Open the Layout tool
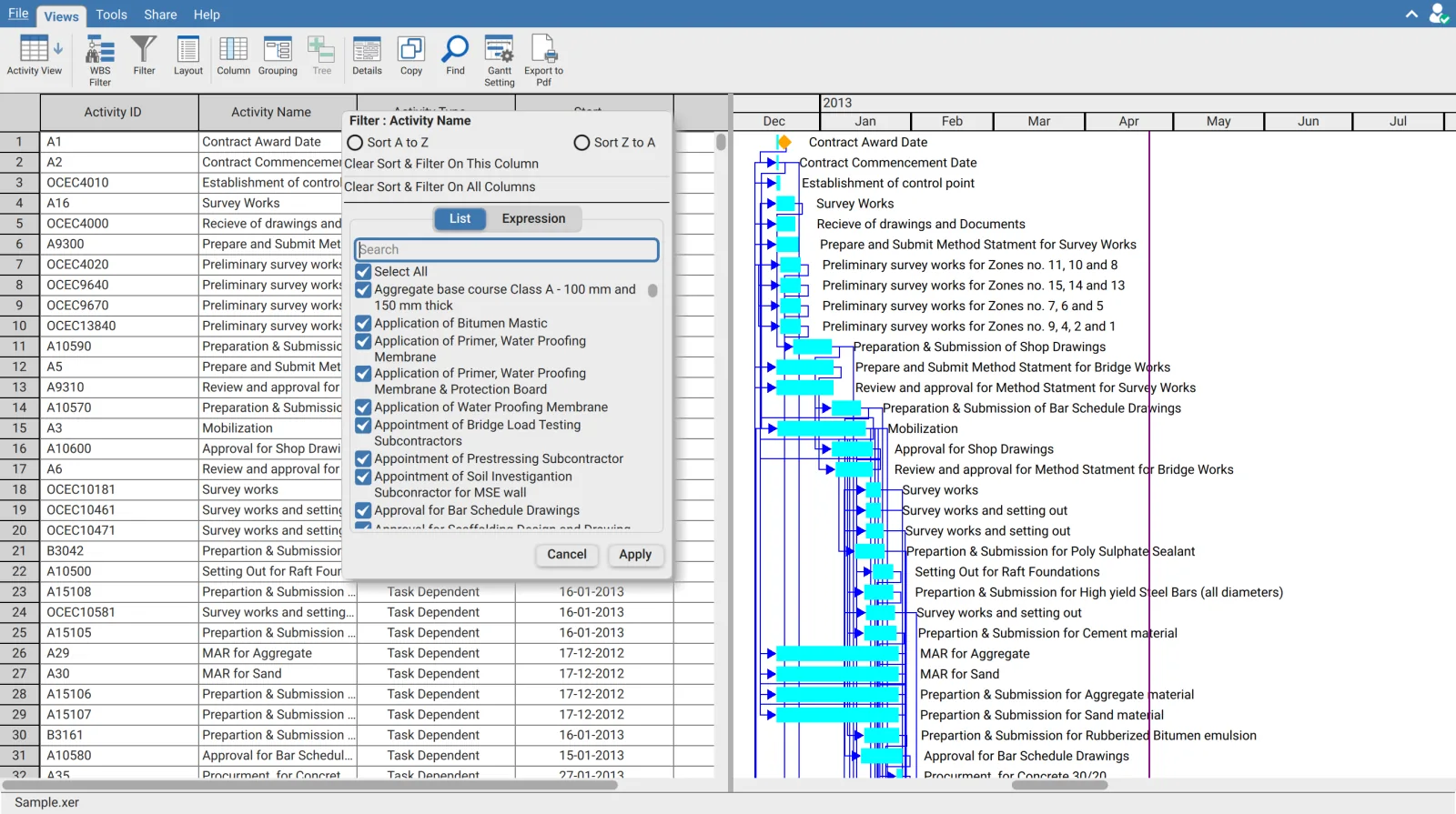 [x=188, y=55]
